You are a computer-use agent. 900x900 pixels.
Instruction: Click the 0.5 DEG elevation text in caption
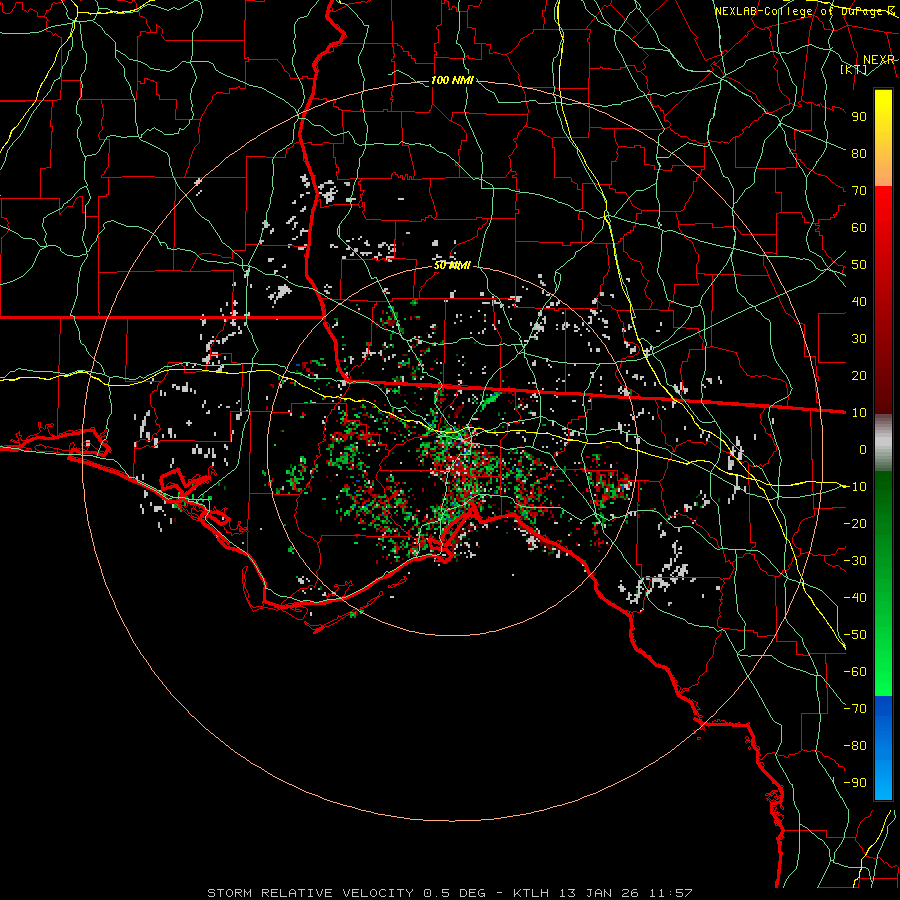(x=454, y=893)
